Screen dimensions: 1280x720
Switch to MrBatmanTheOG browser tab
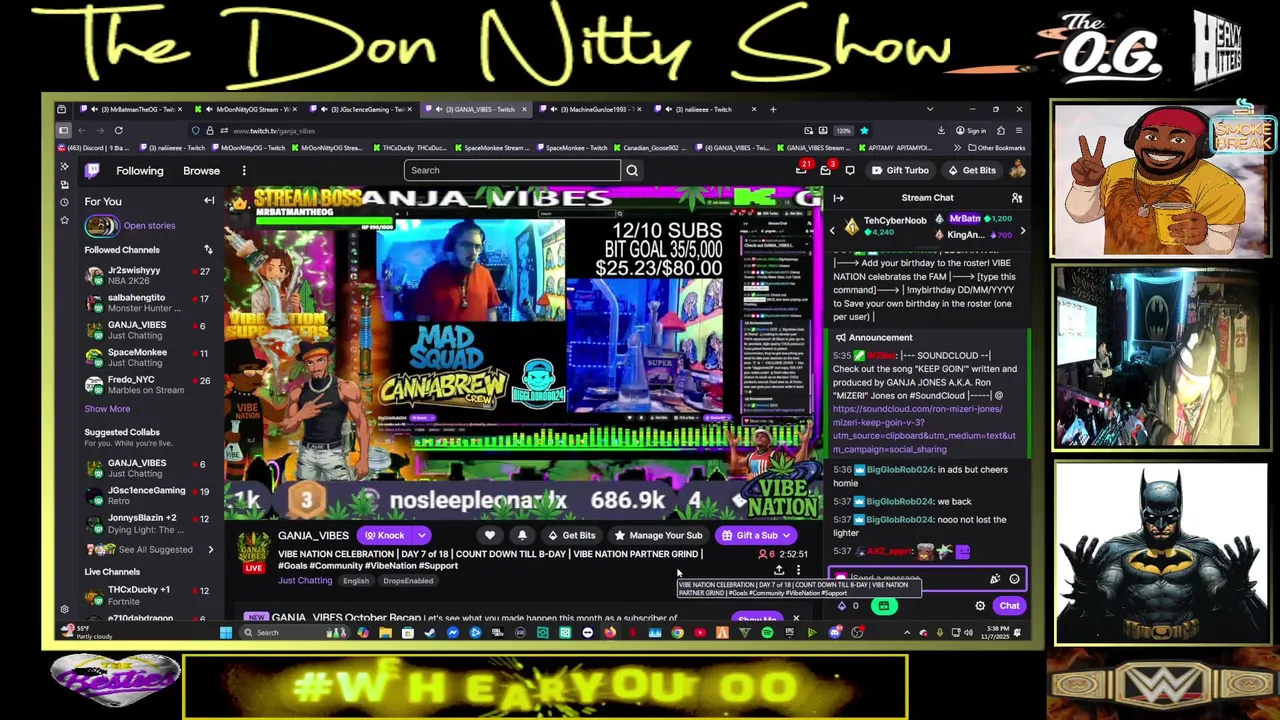pos(132,109)
